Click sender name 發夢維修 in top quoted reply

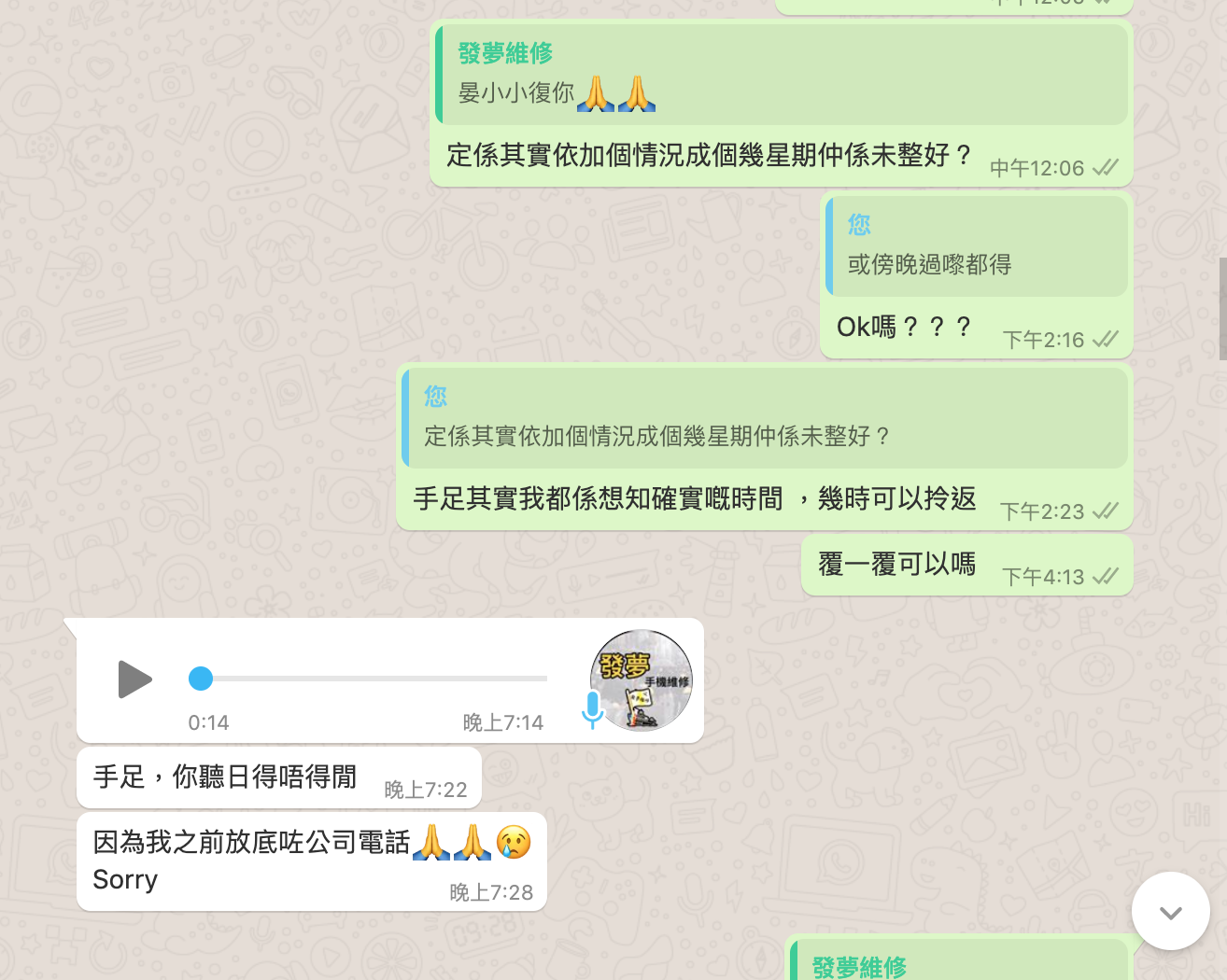pyautogui.click(x=505, y=53)
